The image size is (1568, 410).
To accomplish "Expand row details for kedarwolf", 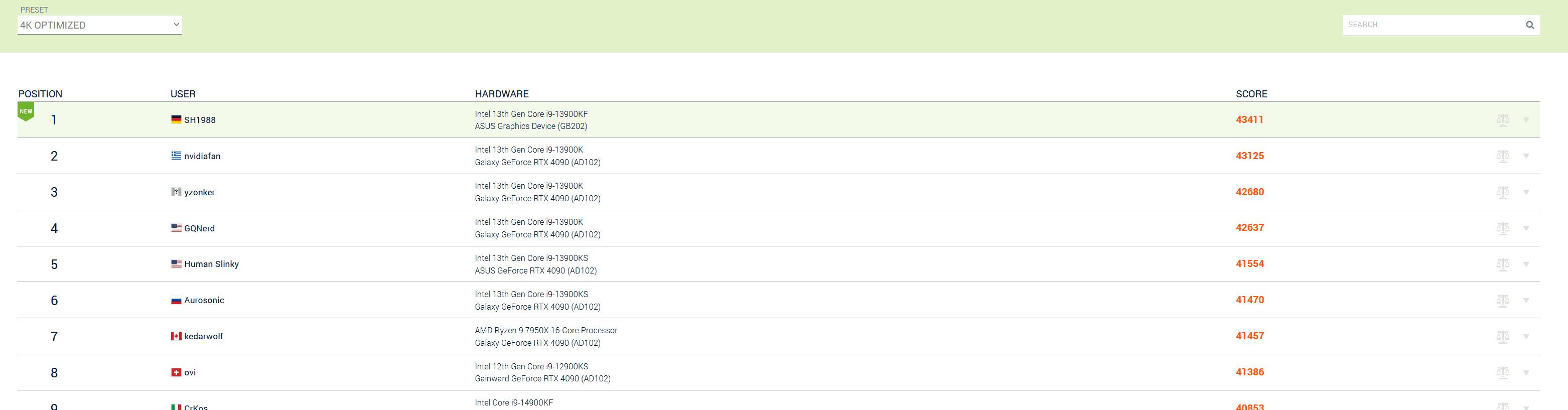I will click(1526, 336).
